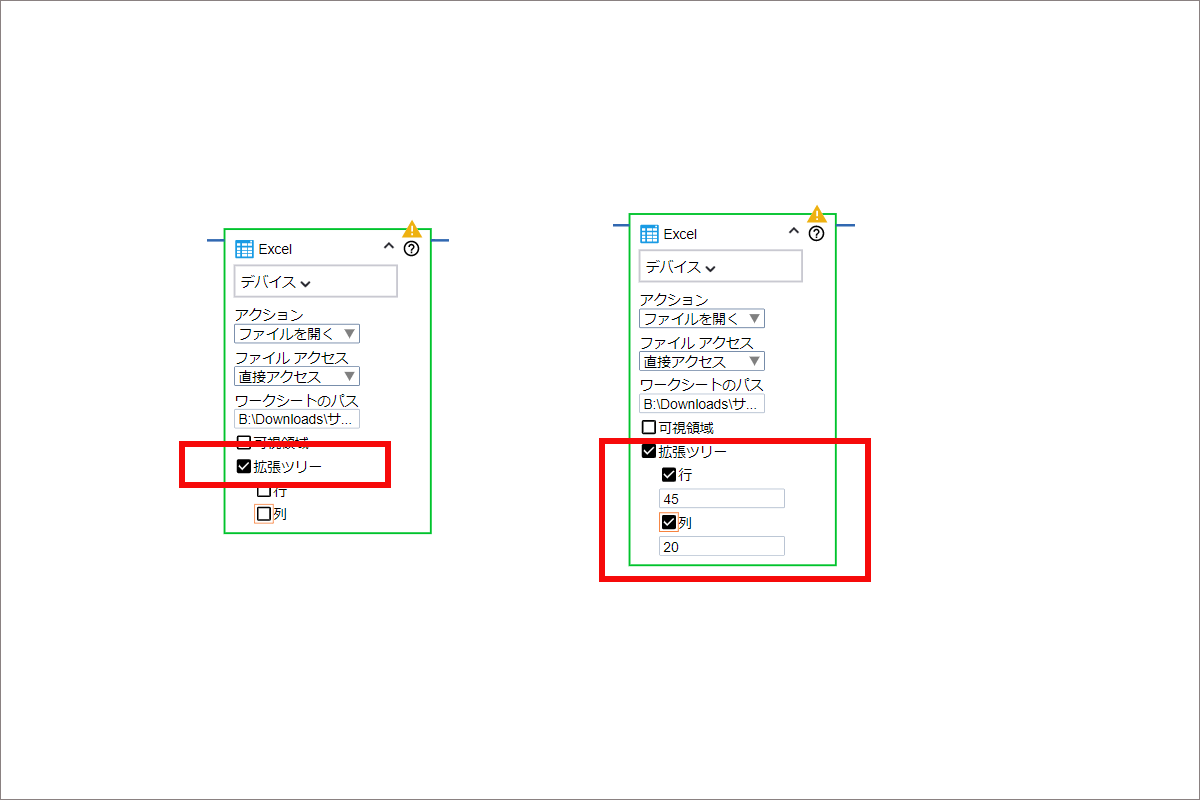Click warning triangle on right Excel panel
Screen dimensions: 1200x800
[817, 214]
